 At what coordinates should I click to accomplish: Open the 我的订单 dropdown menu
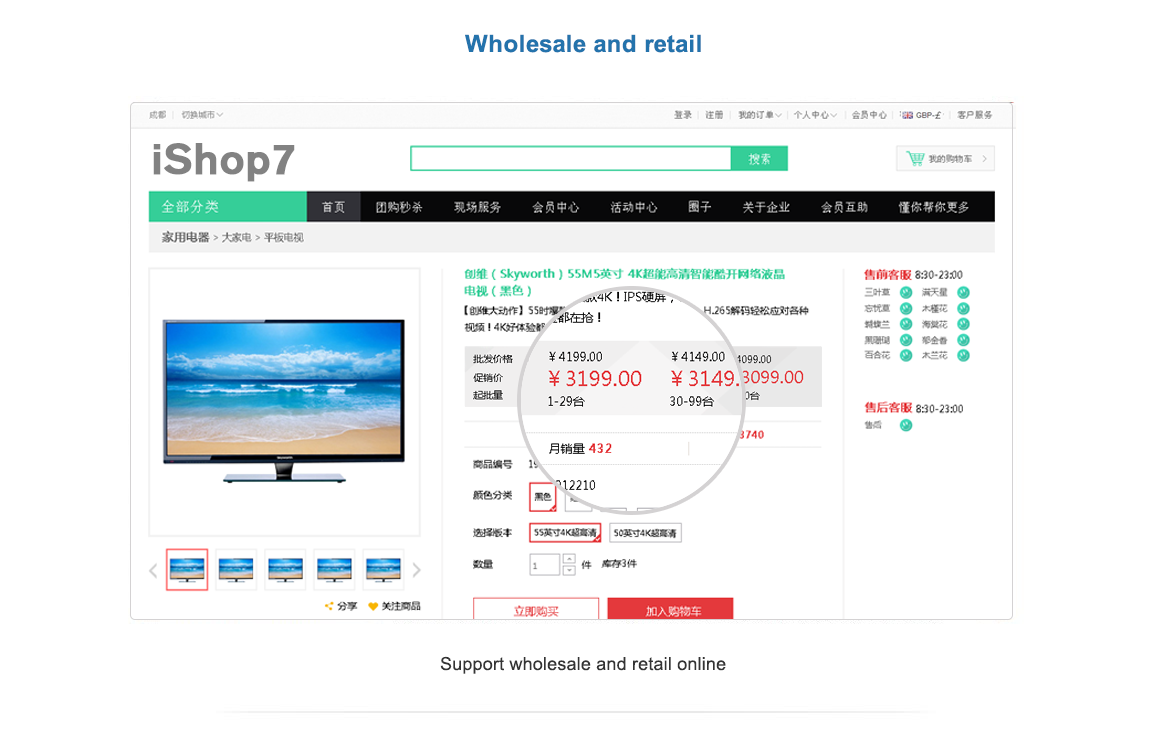[760, 115]
